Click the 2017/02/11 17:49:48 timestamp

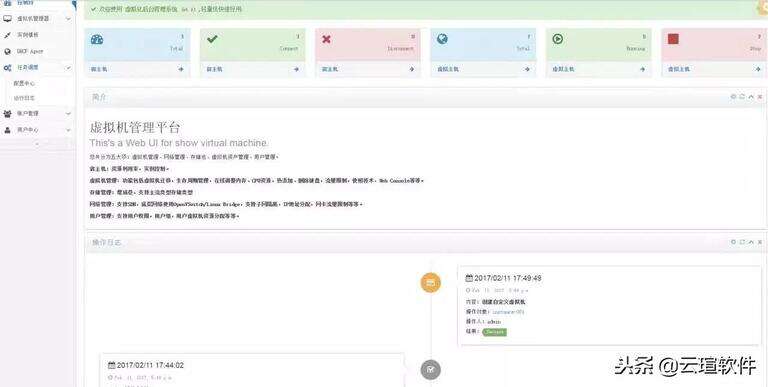[507, 278]
